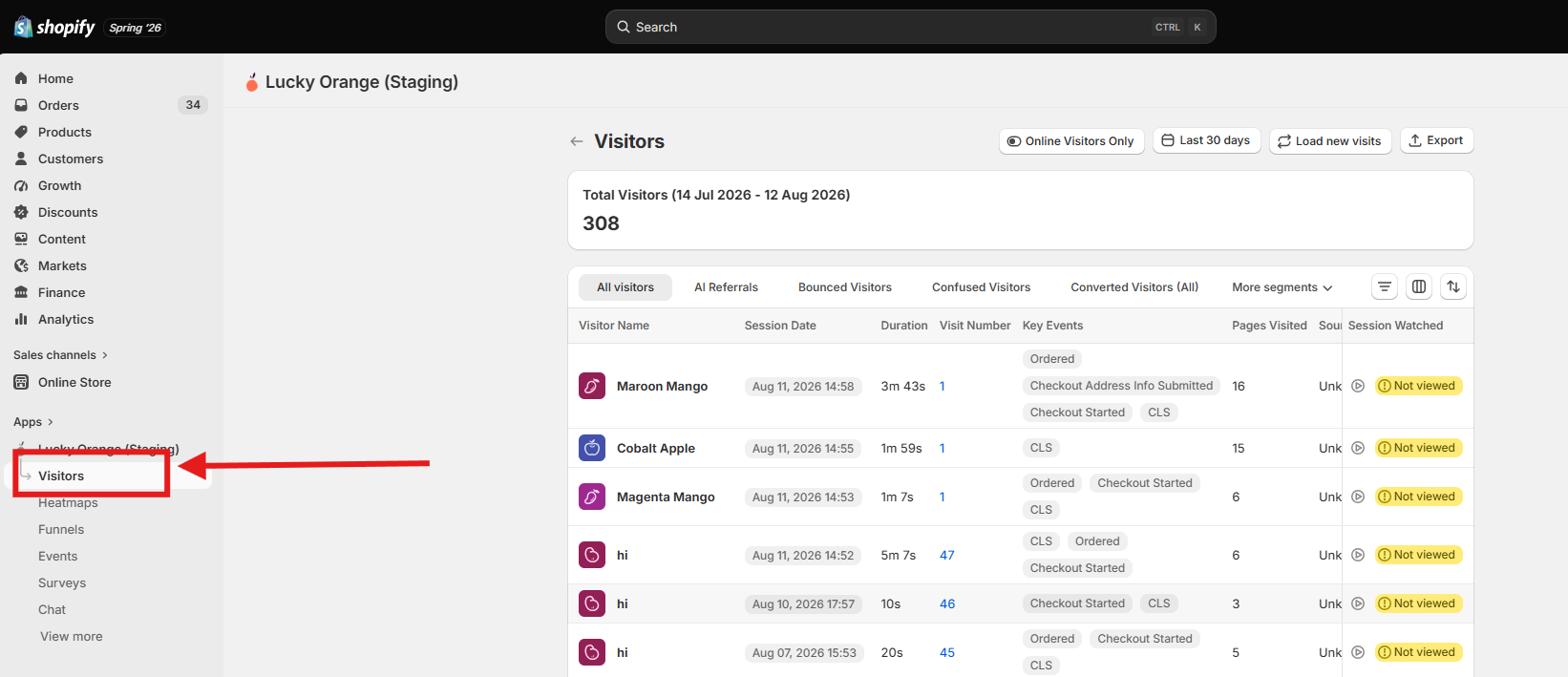1568x677 pixels.
Task: Click the Shopify logo
Action: [54, 27]
